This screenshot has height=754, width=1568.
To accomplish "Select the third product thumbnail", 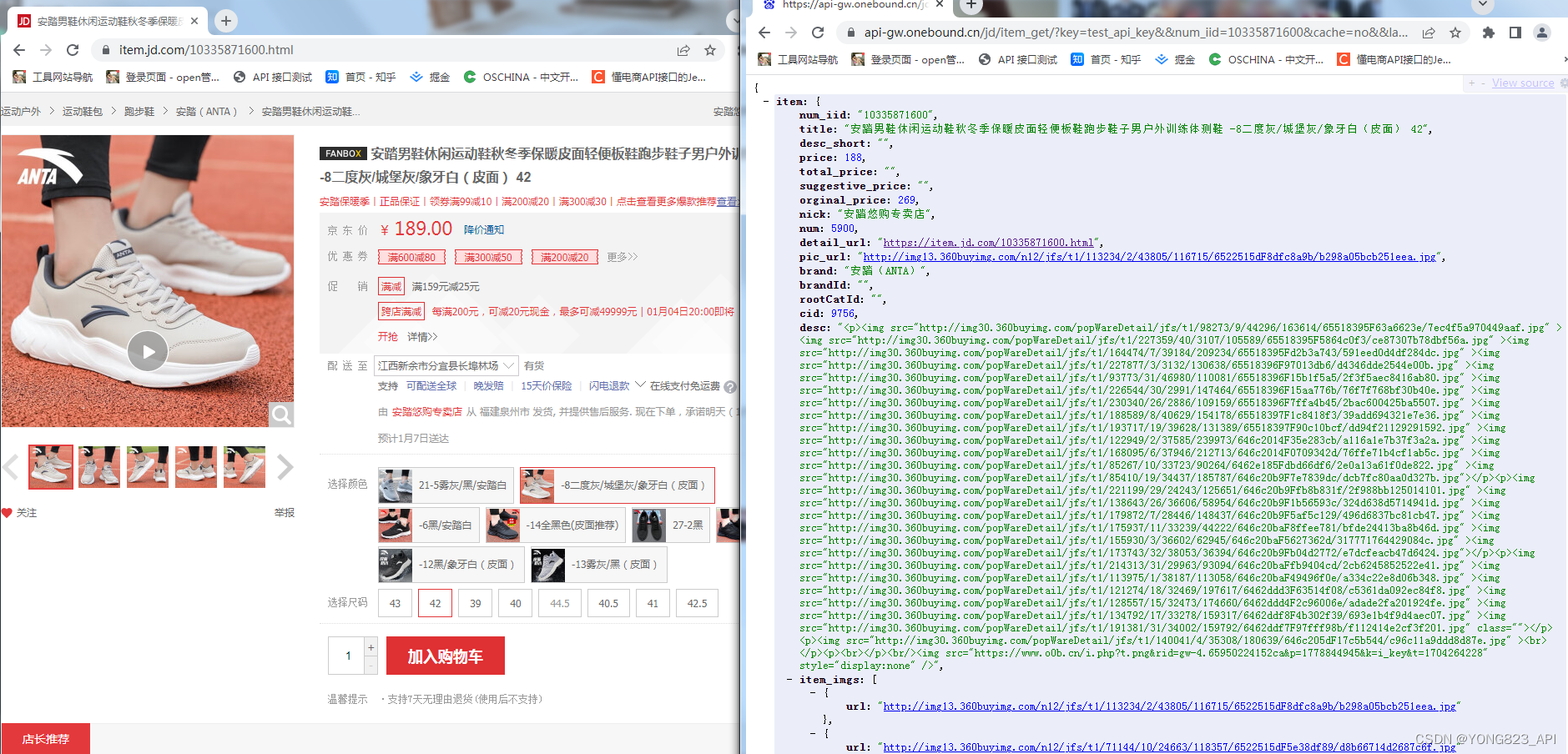I will pyautogui.click(x=148, y=467).
